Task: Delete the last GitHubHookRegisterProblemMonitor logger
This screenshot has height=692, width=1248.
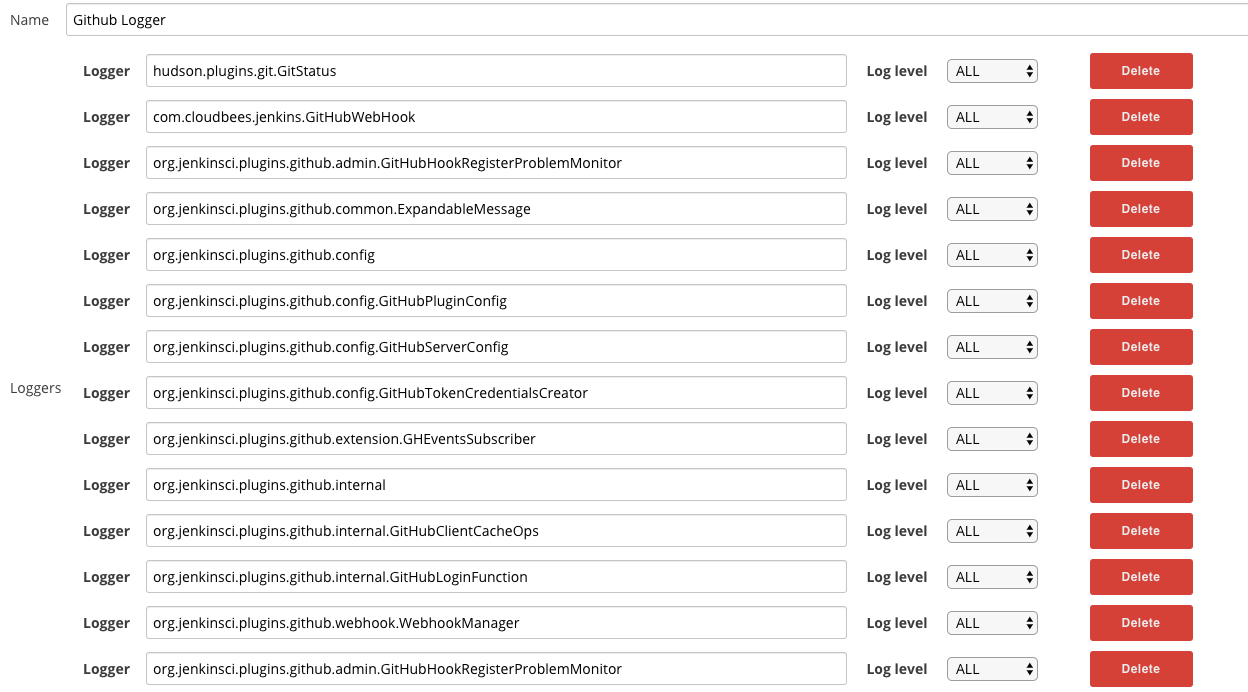Action: point(1140,668)
